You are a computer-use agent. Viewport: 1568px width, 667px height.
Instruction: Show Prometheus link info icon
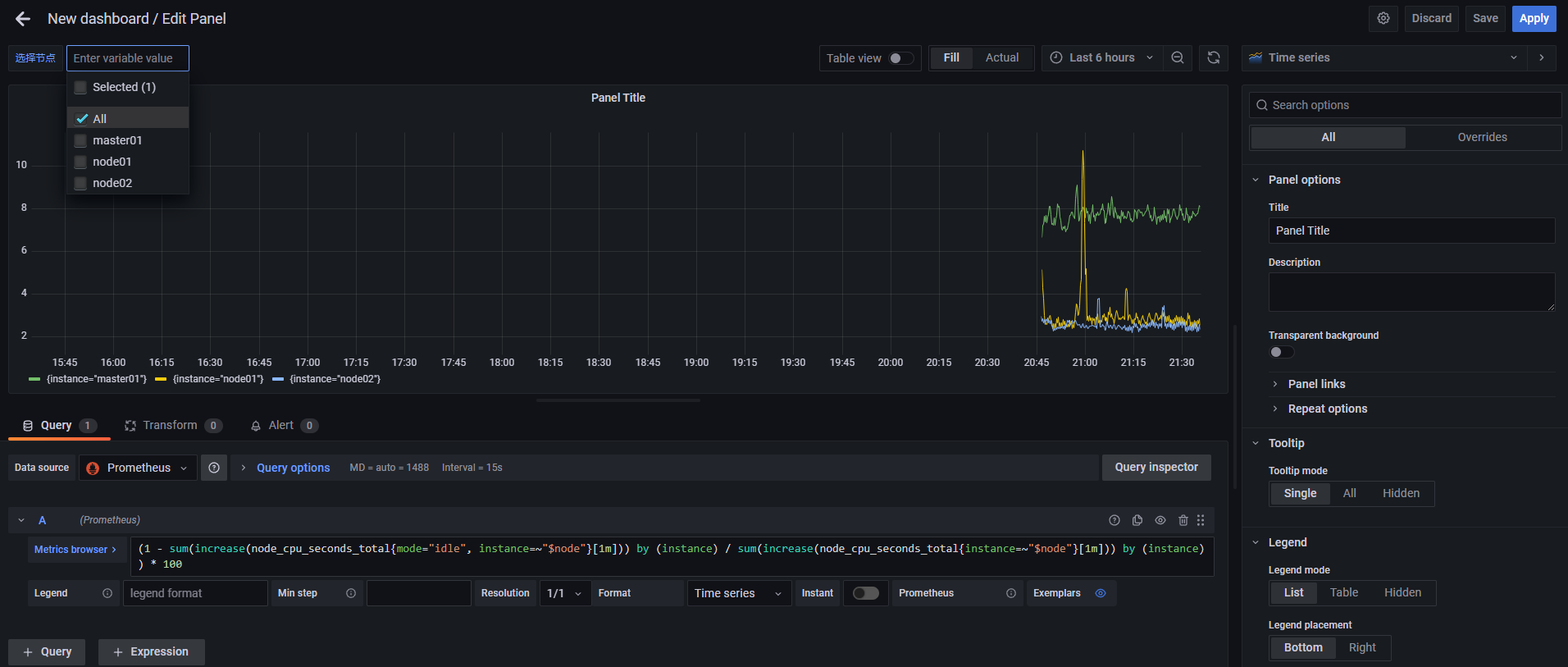pos(1011,593)
